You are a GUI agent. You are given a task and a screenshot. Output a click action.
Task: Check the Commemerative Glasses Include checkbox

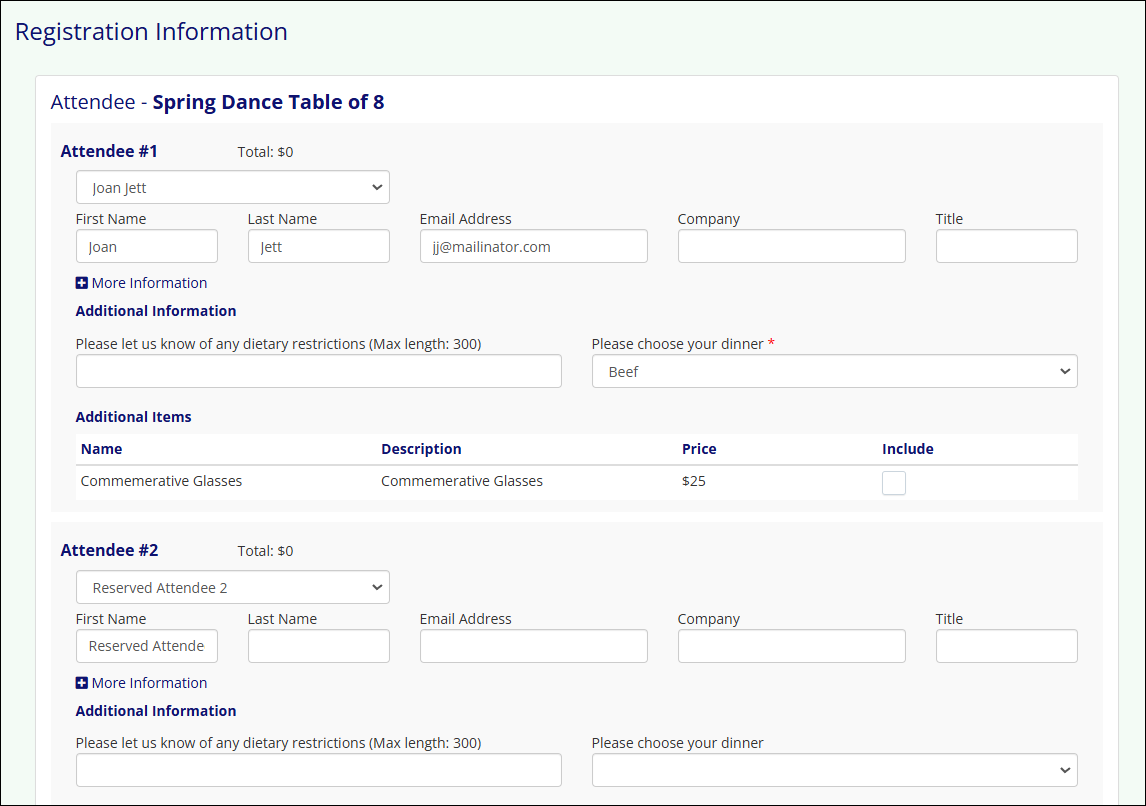tap(893, 483)
